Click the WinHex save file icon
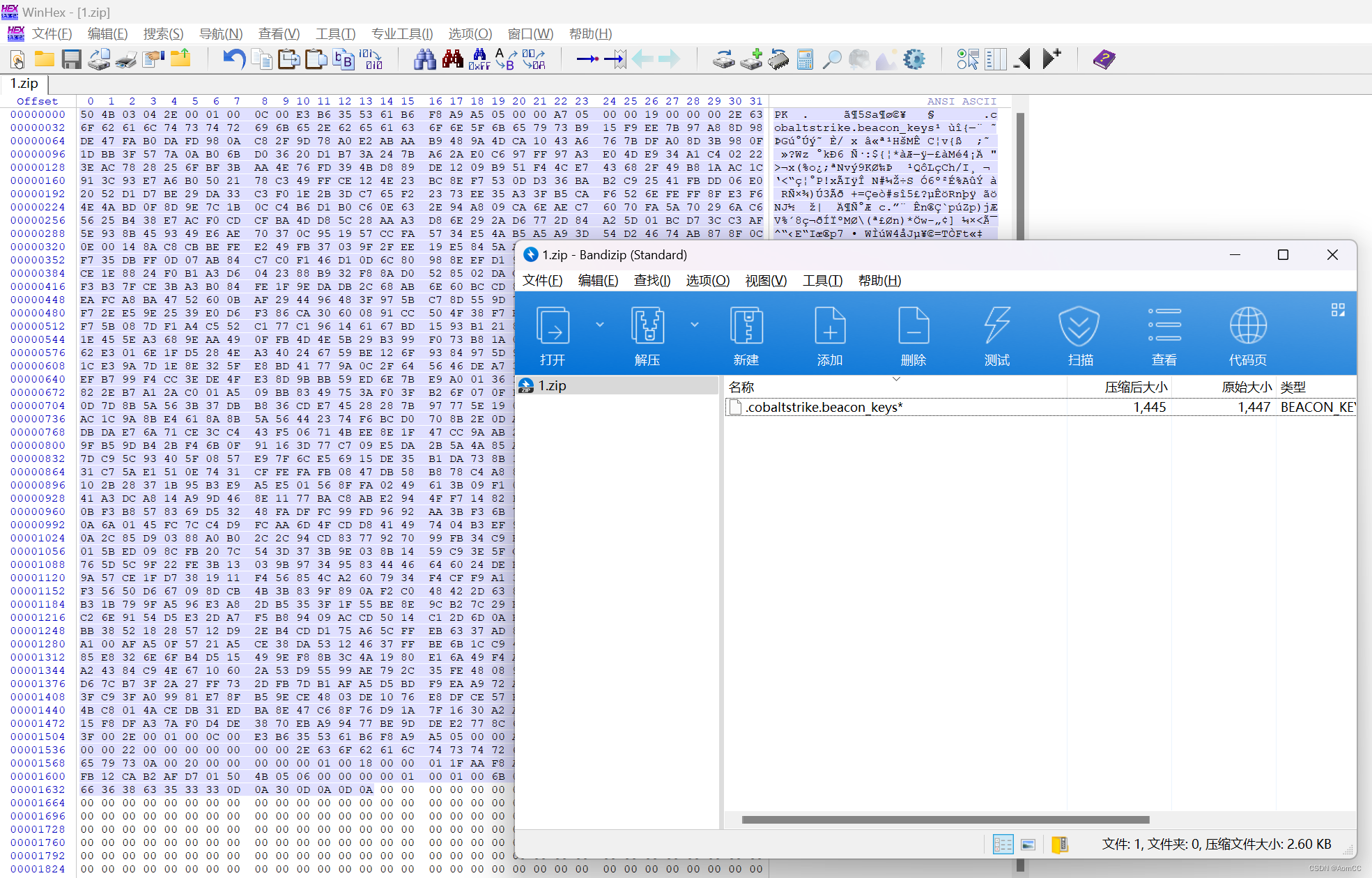The width and height of the screenshot is (1372, 878). pyautogui.click(x=70, y=58)
